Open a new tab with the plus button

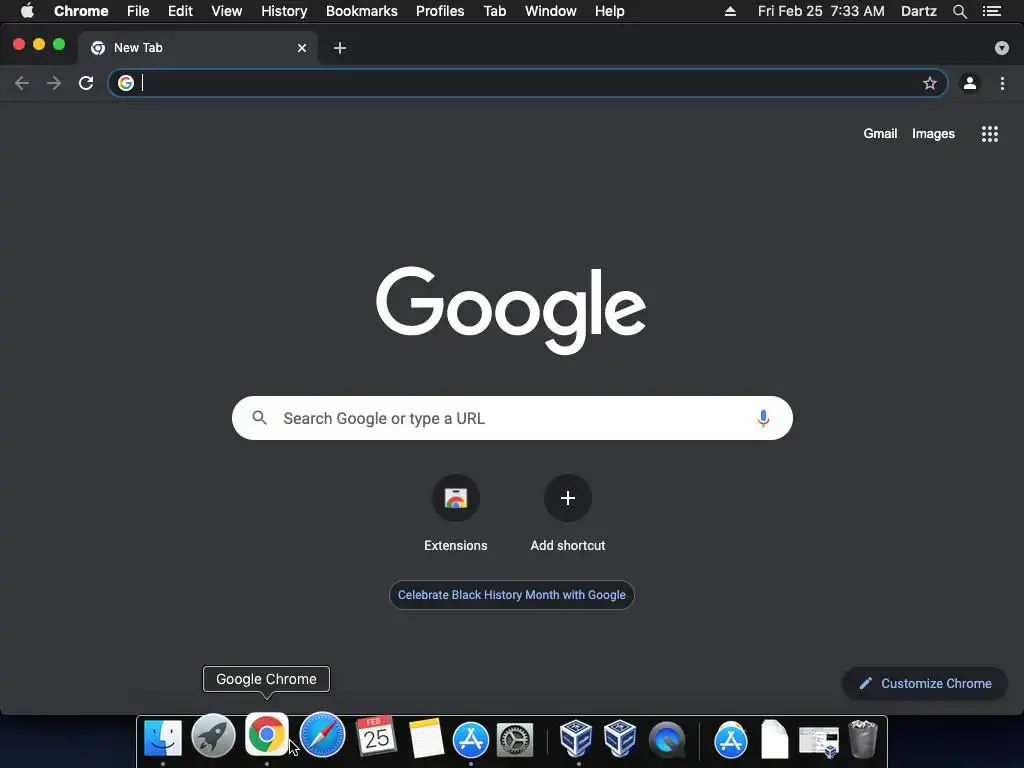pos(340,48)
